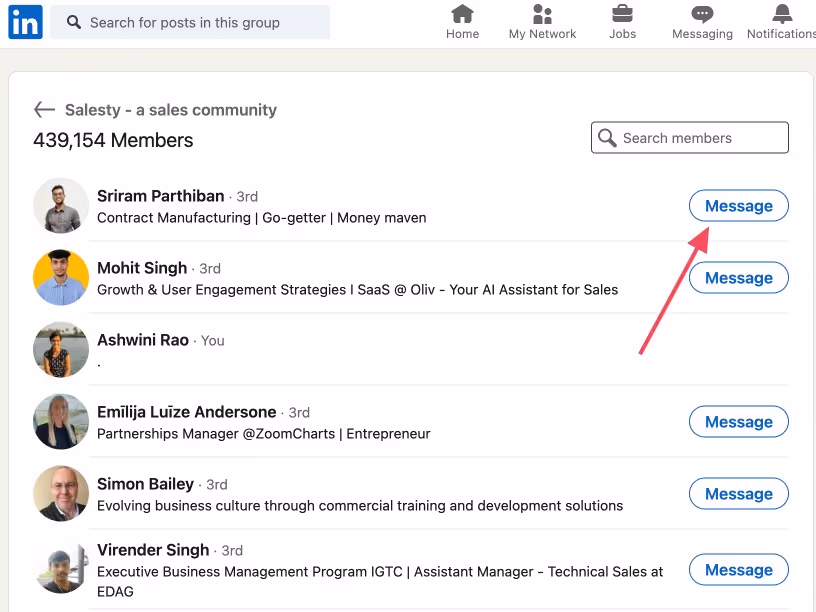Select Simon Bailey's name
The width and height of the screenshot is (816, 612).
145,483
